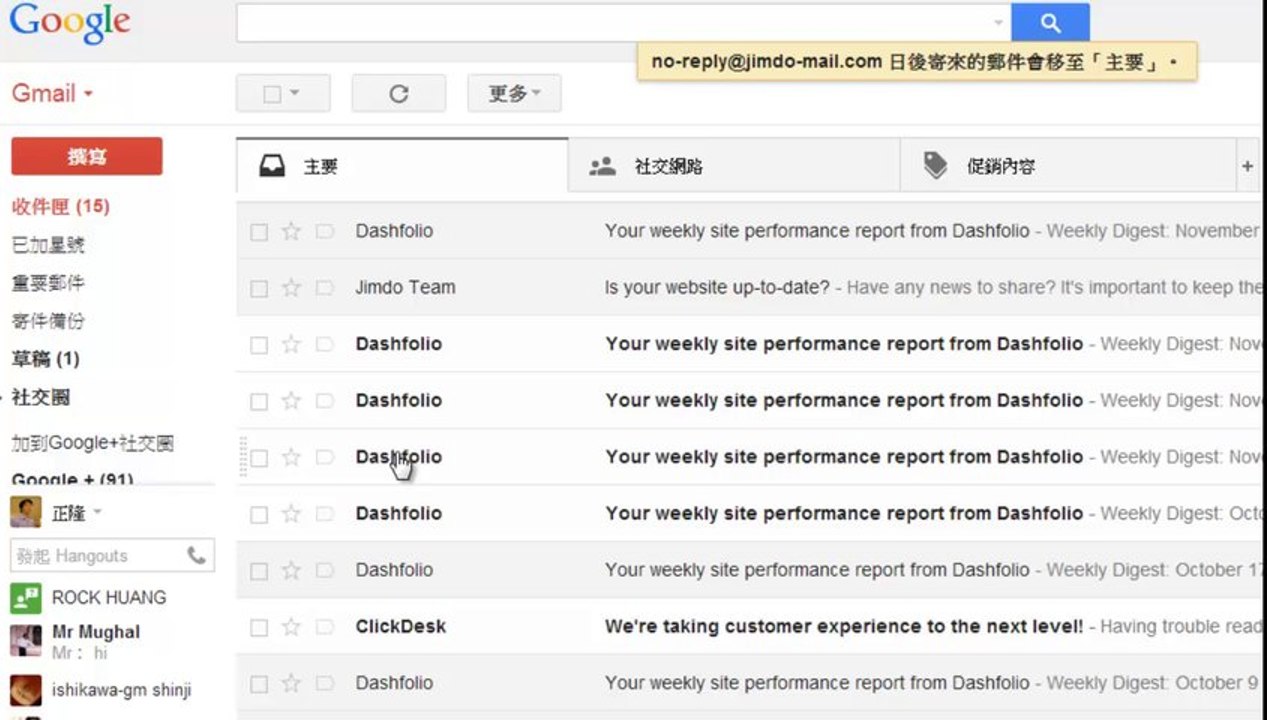Open the 已加星號 starred folder
1267x720 pixels.
click(x=48, y=245)
